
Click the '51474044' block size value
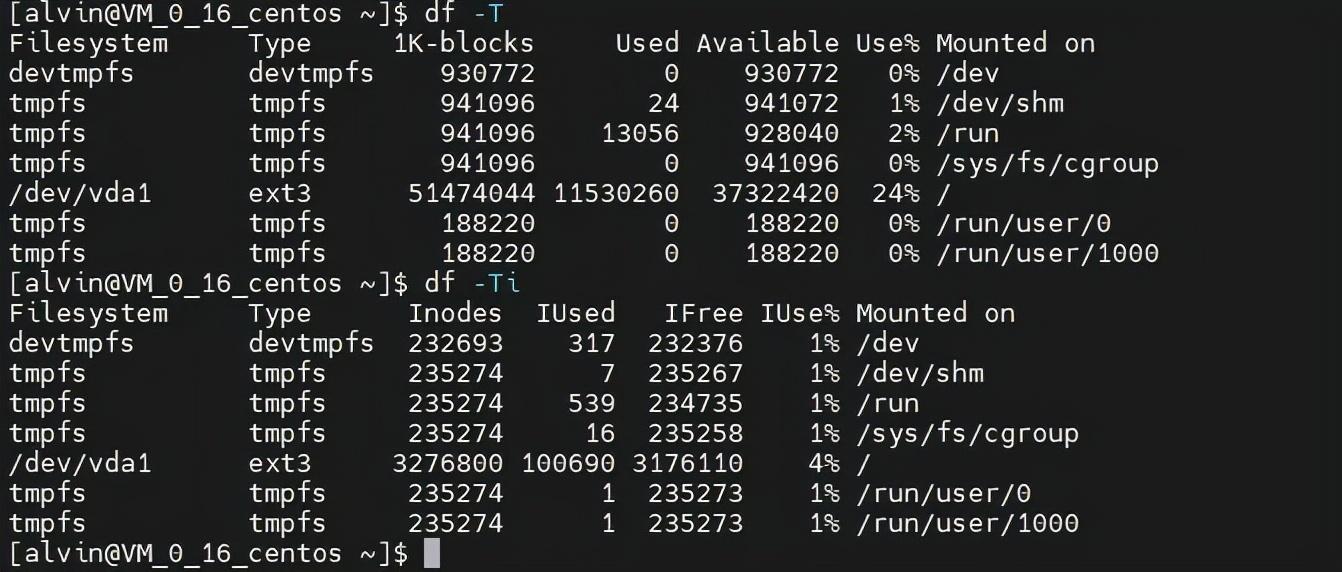[472, 193]
